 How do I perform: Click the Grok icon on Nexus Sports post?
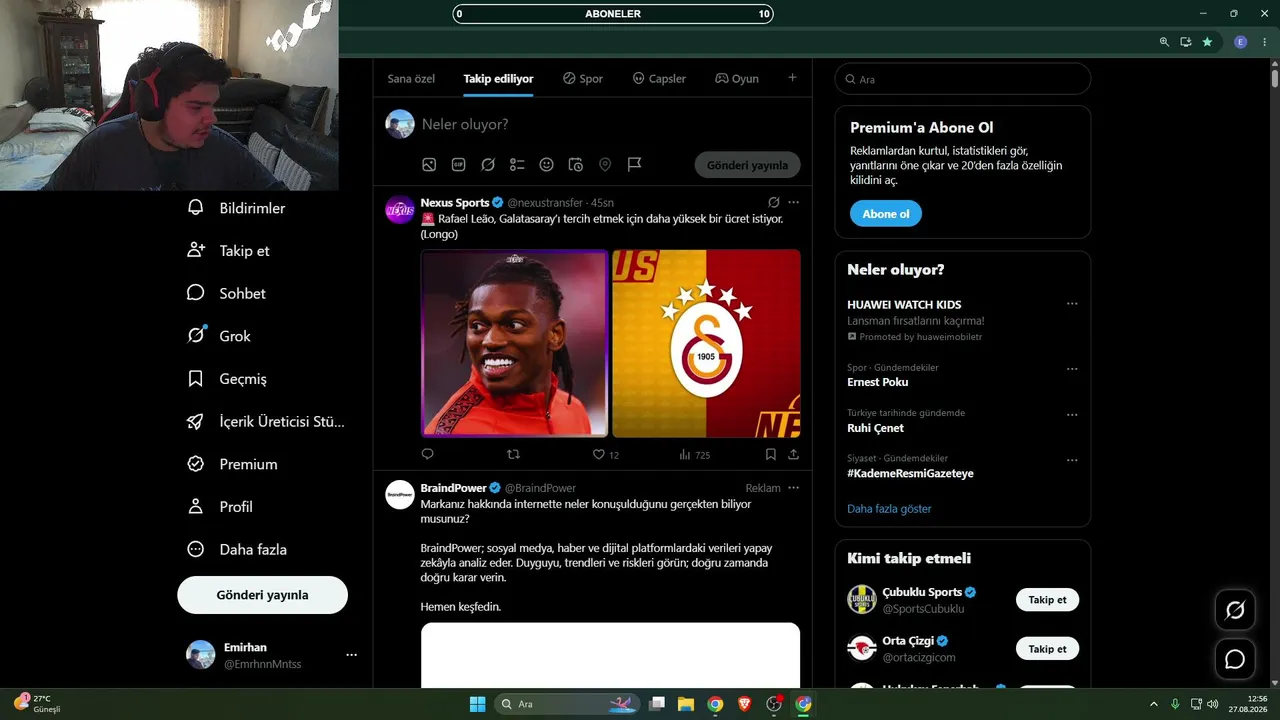(x=773, y=202)
